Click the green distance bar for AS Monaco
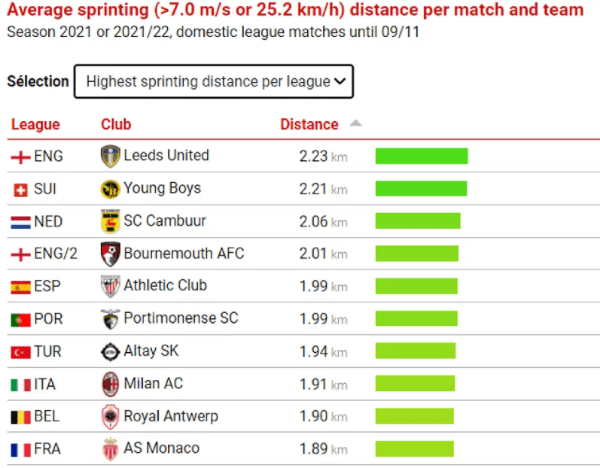 (414, 449)
